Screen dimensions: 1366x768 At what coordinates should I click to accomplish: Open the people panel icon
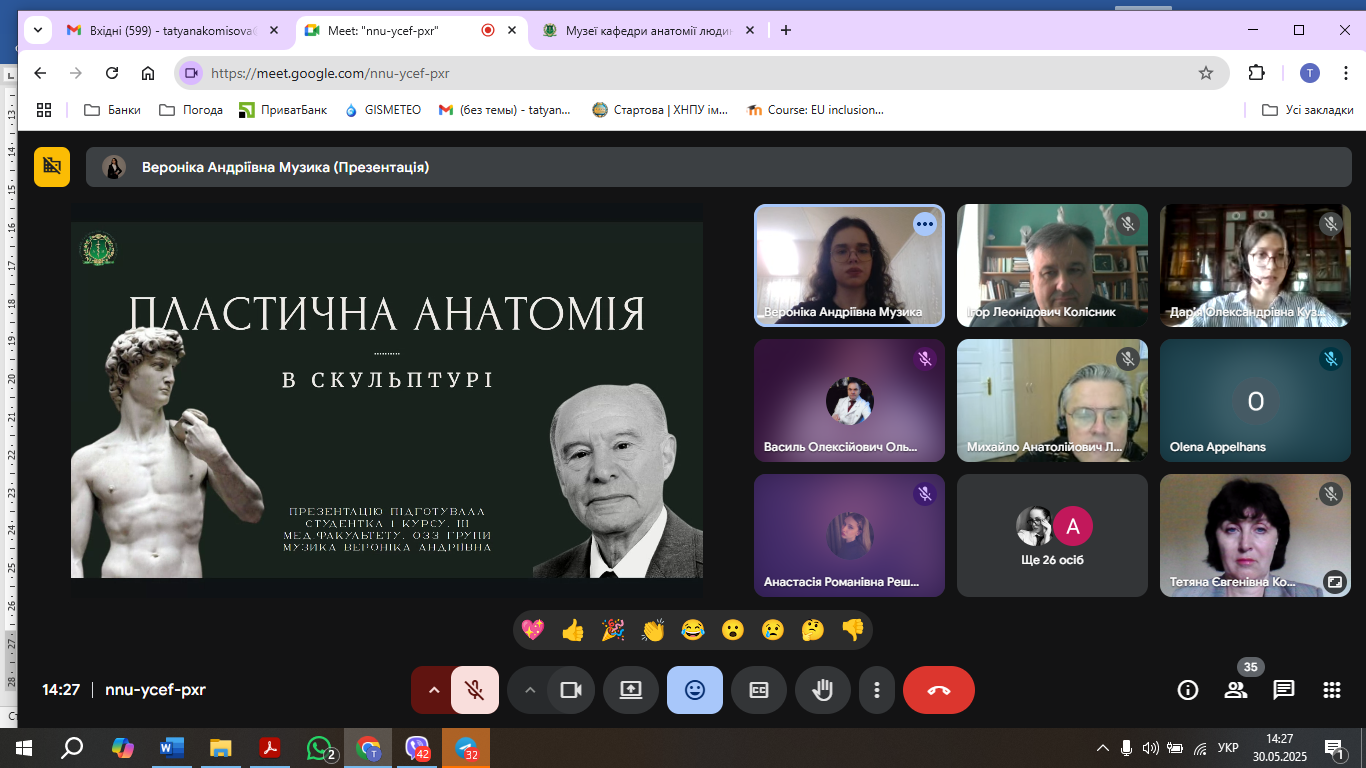[1236, 690]
